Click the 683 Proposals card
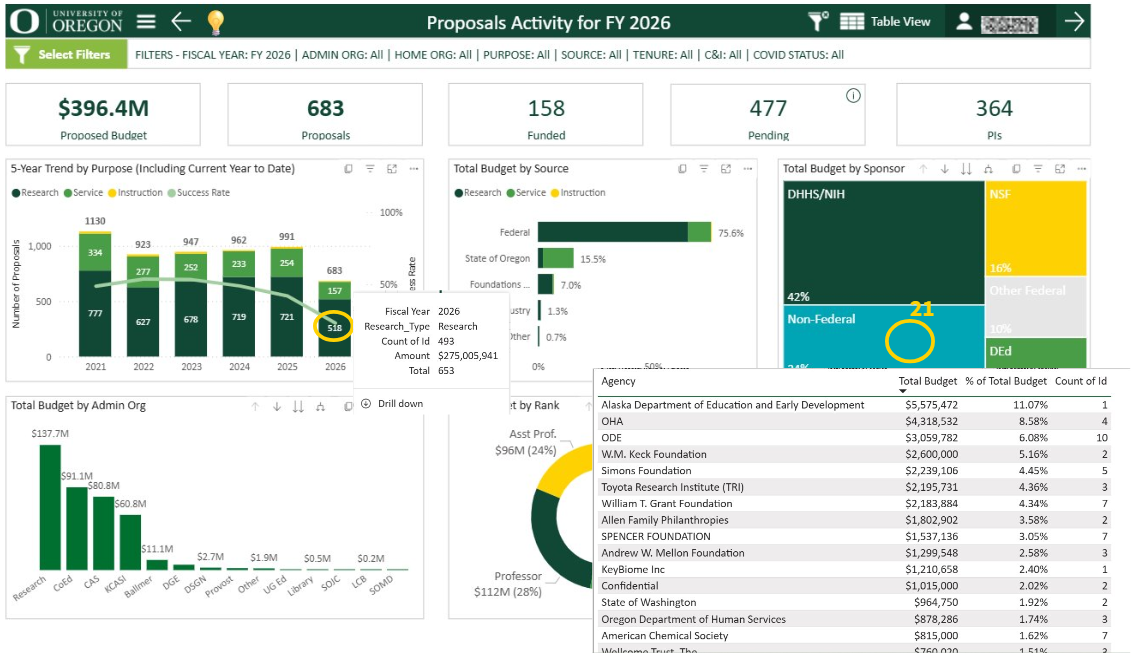 click(325, 114)
